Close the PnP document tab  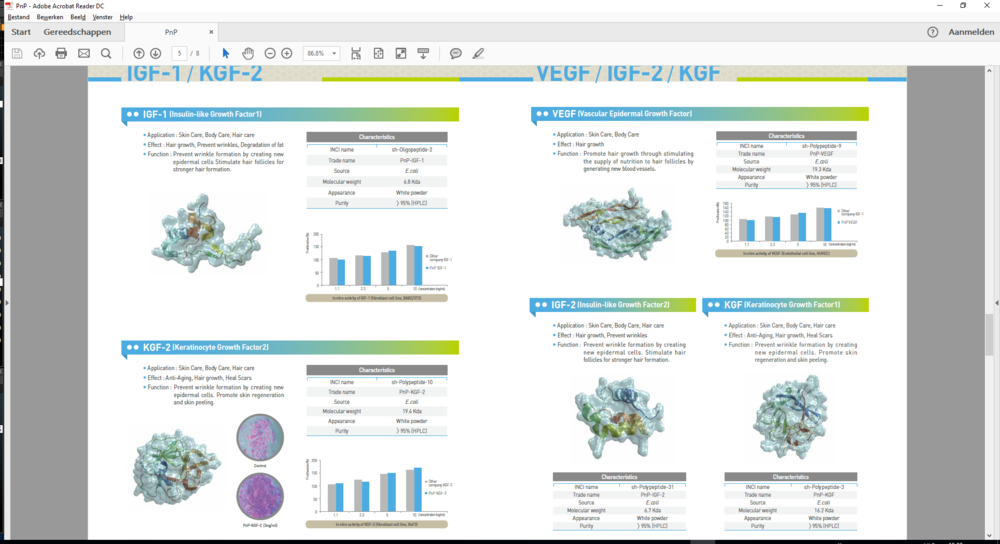(211, 32)
